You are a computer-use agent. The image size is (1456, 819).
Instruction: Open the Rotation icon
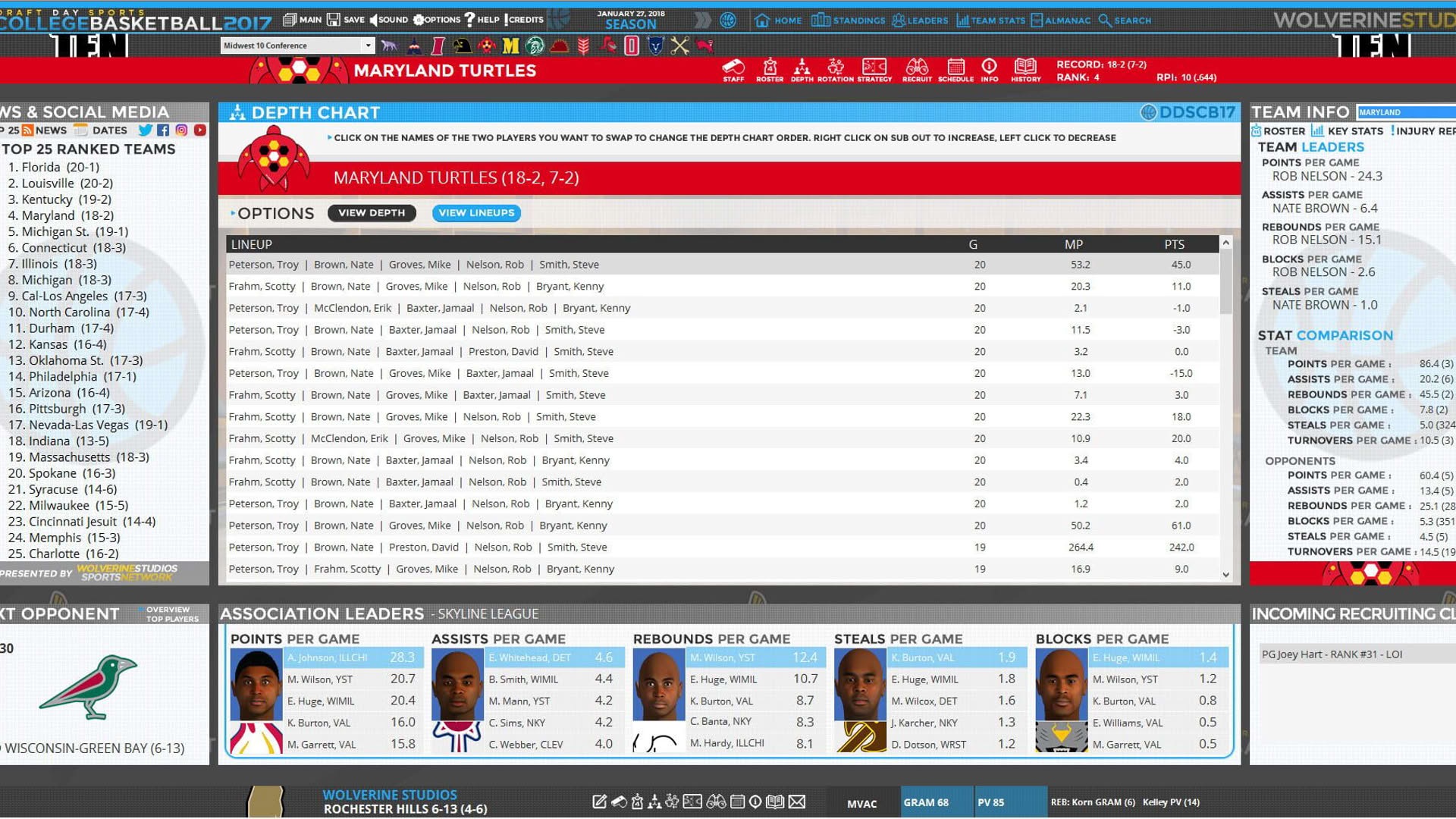click(836, 70)
